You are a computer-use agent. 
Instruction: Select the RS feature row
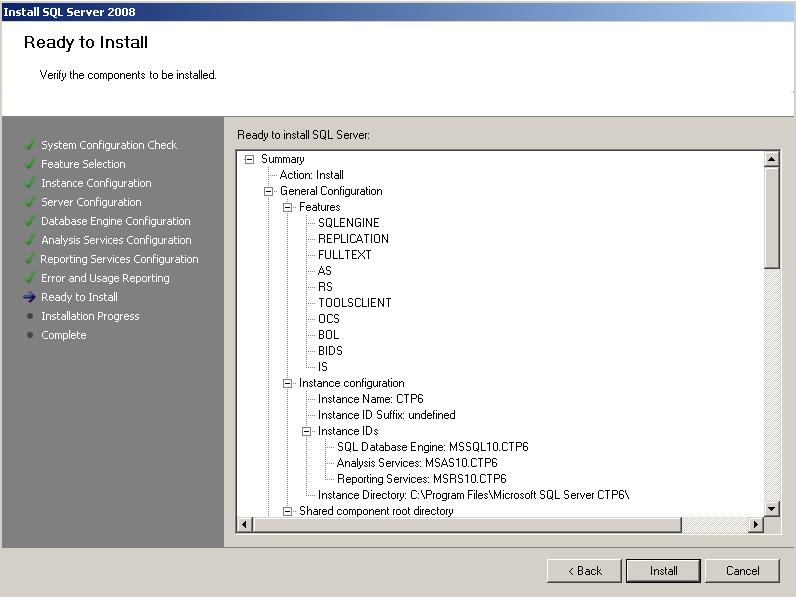pyautogui.click(x=325, y=287)
